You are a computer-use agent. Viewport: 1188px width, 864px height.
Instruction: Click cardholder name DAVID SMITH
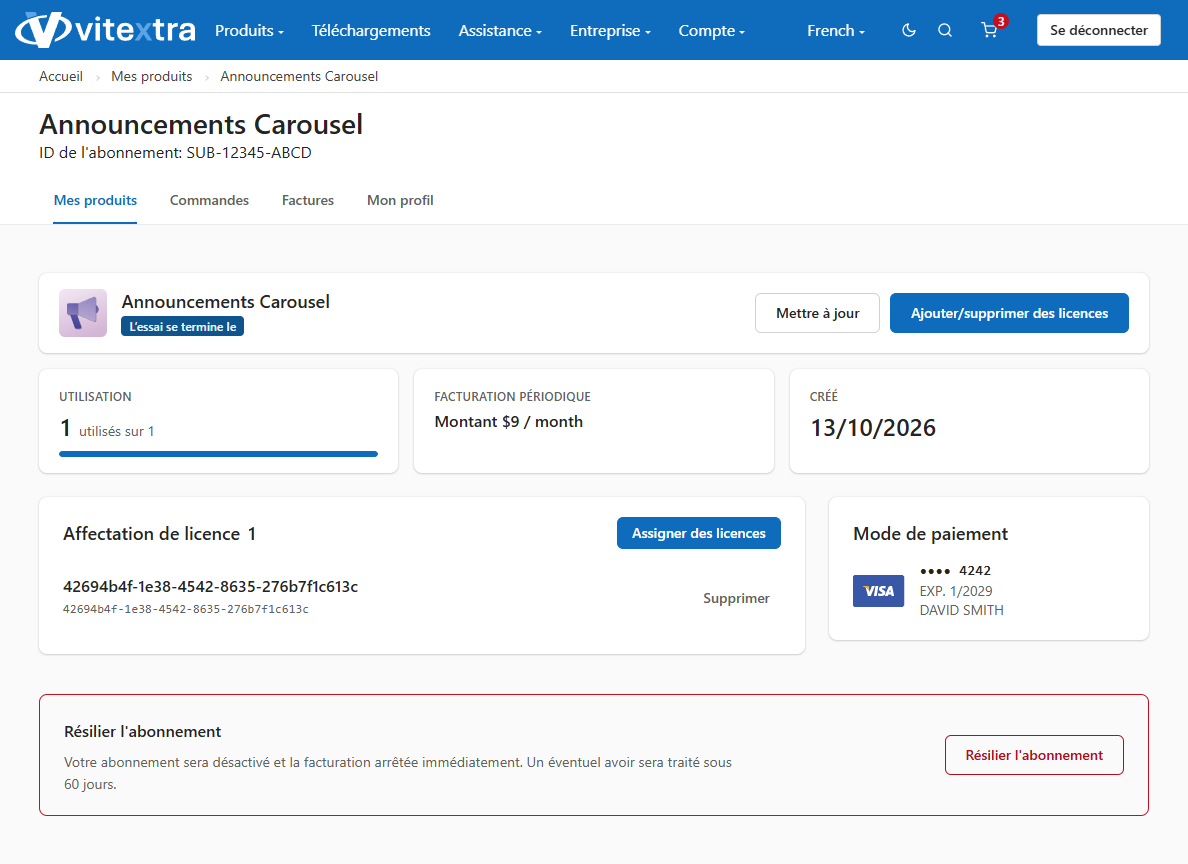click(961, 610)
